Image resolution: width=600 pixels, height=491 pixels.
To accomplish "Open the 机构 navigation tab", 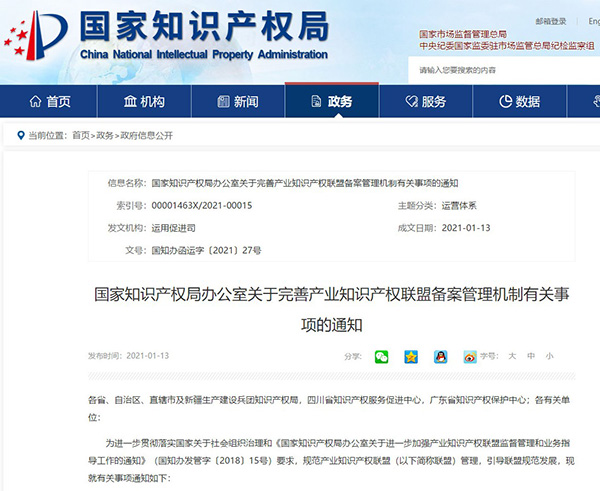I will [143, 102].
